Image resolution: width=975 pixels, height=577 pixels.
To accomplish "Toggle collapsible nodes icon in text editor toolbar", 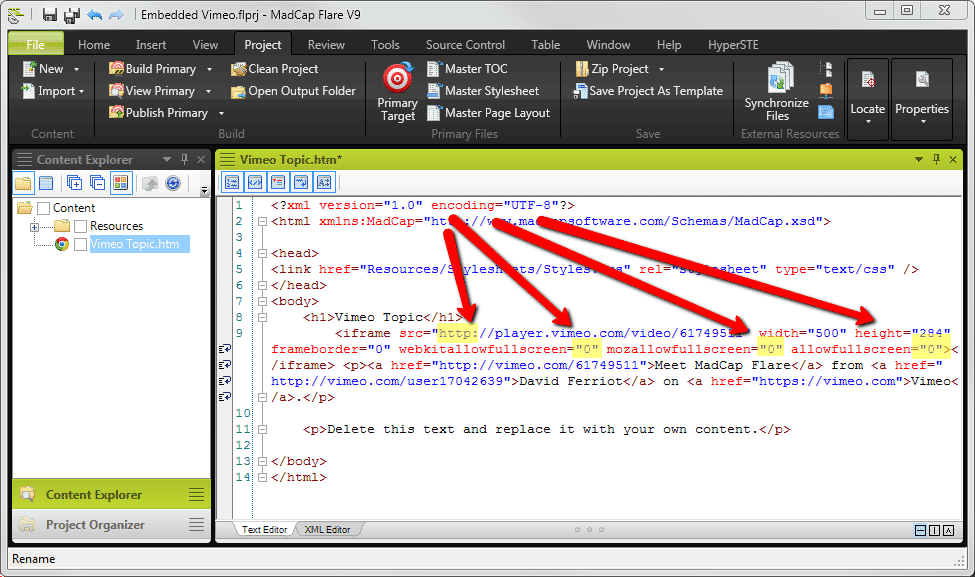I will tap(278, 182).
